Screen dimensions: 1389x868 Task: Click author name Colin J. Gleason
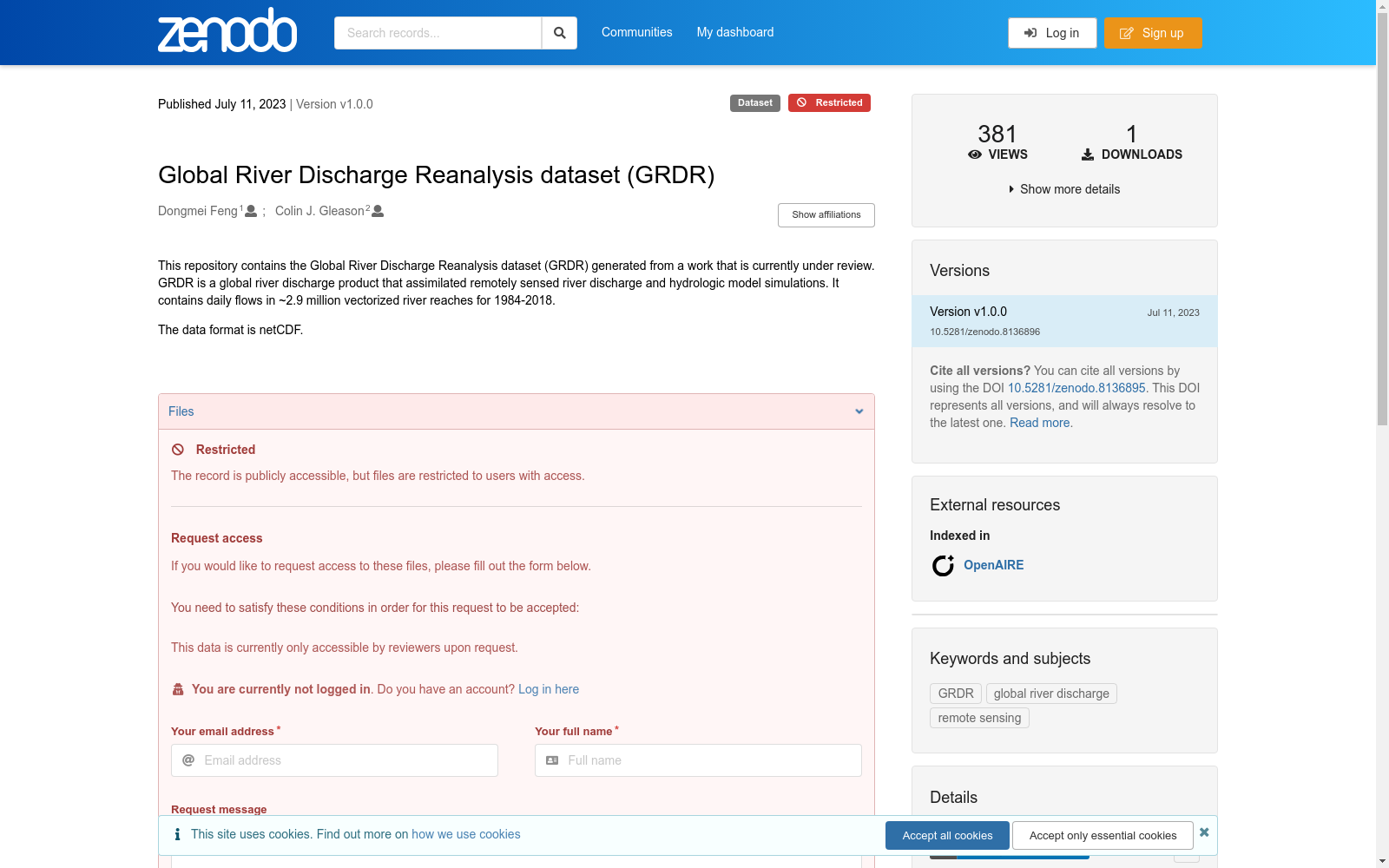click(x=319, y=211)
